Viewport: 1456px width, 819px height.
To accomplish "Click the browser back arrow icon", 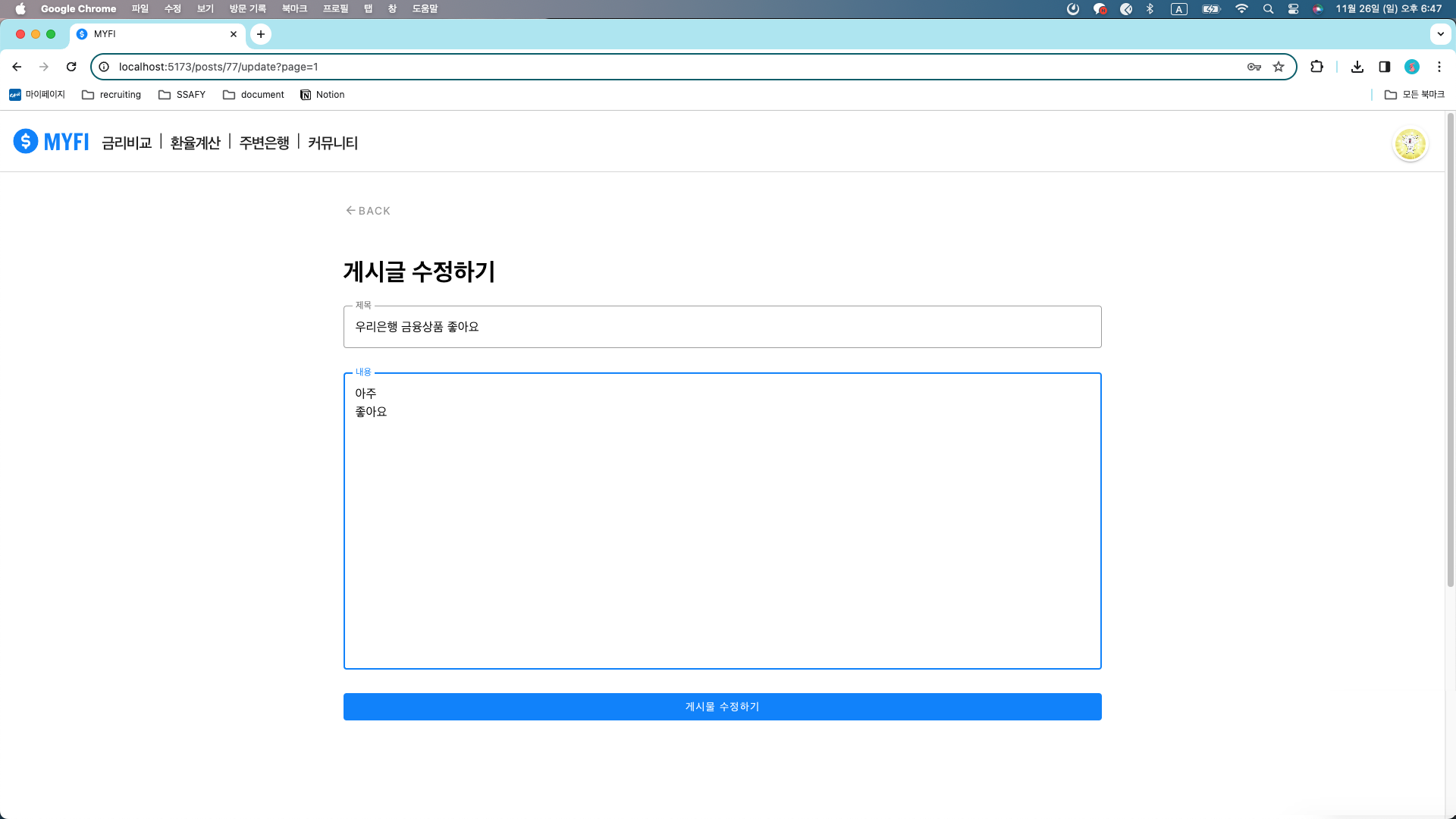I will click(17, 67).
